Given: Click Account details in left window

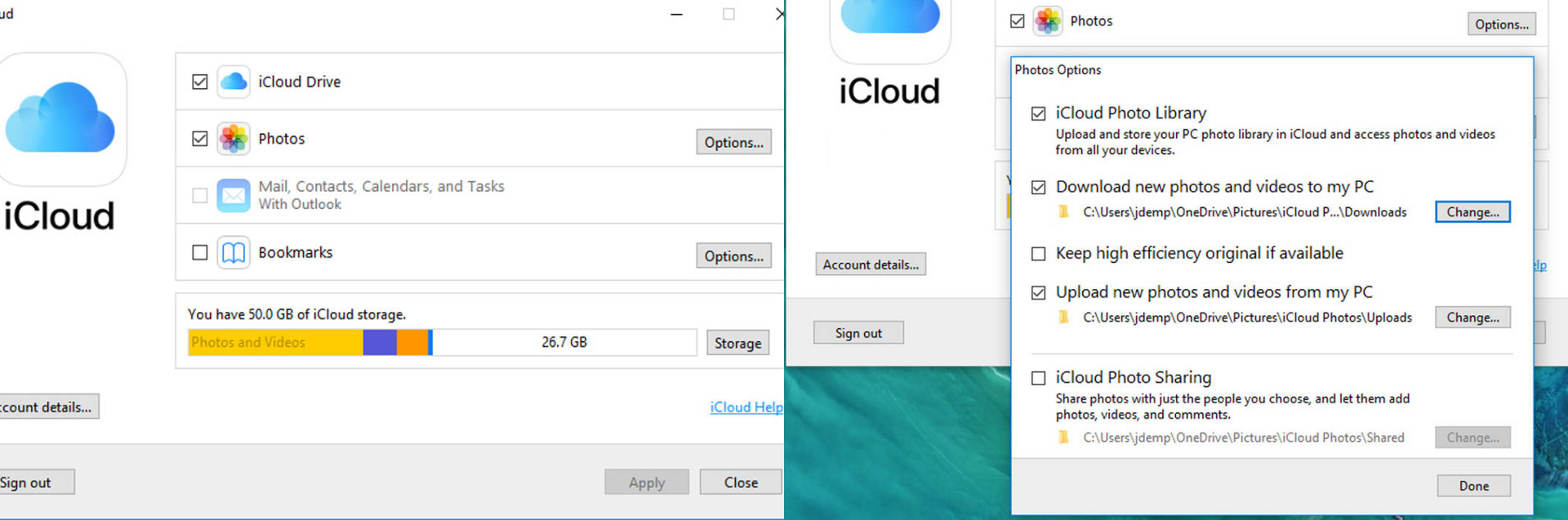Looking at the screenshot, I should tap(49, 407).
